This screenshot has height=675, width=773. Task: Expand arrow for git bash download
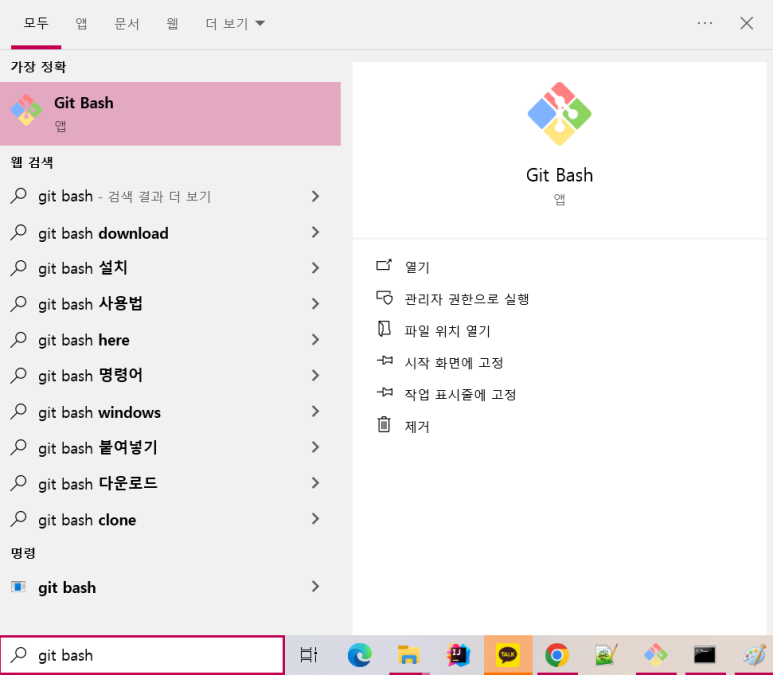coord(316,232)
